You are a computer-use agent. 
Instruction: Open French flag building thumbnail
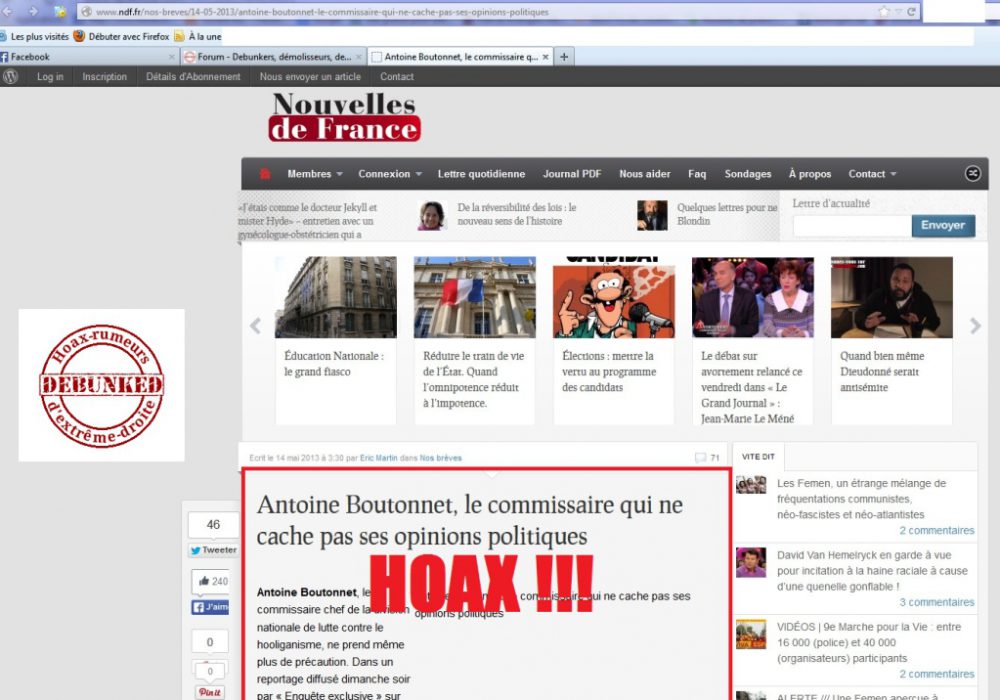[x=474, y=297]
